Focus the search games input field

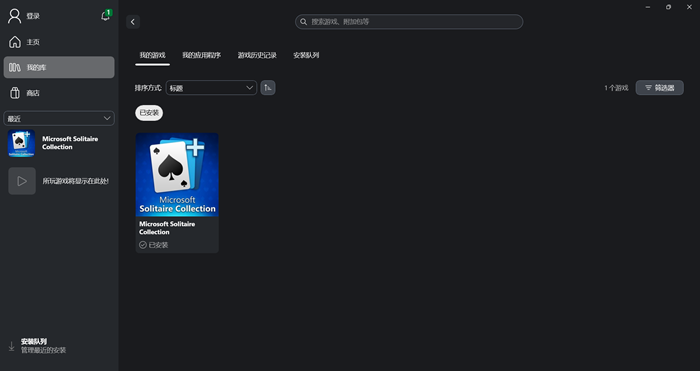(409, 21)
